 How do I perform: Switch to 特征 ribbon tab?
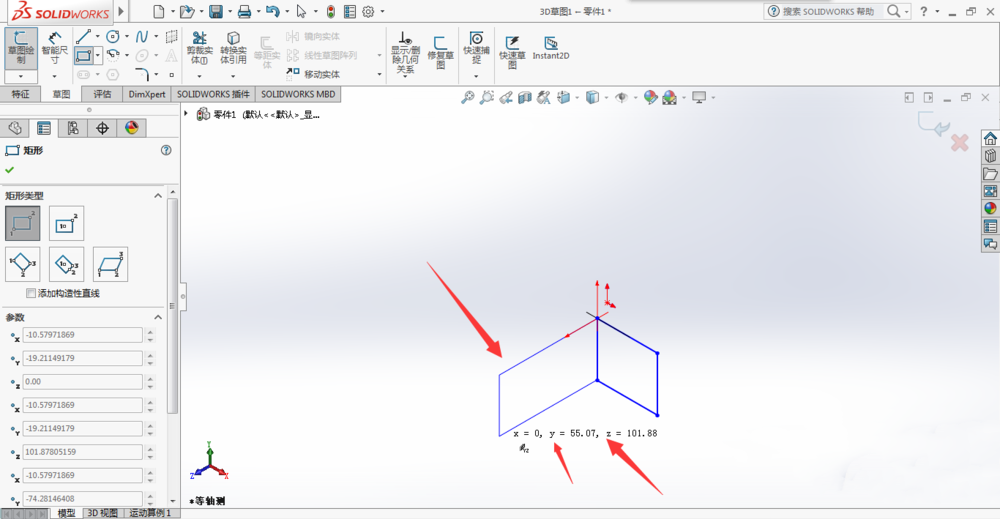click(x=20, y=94)
